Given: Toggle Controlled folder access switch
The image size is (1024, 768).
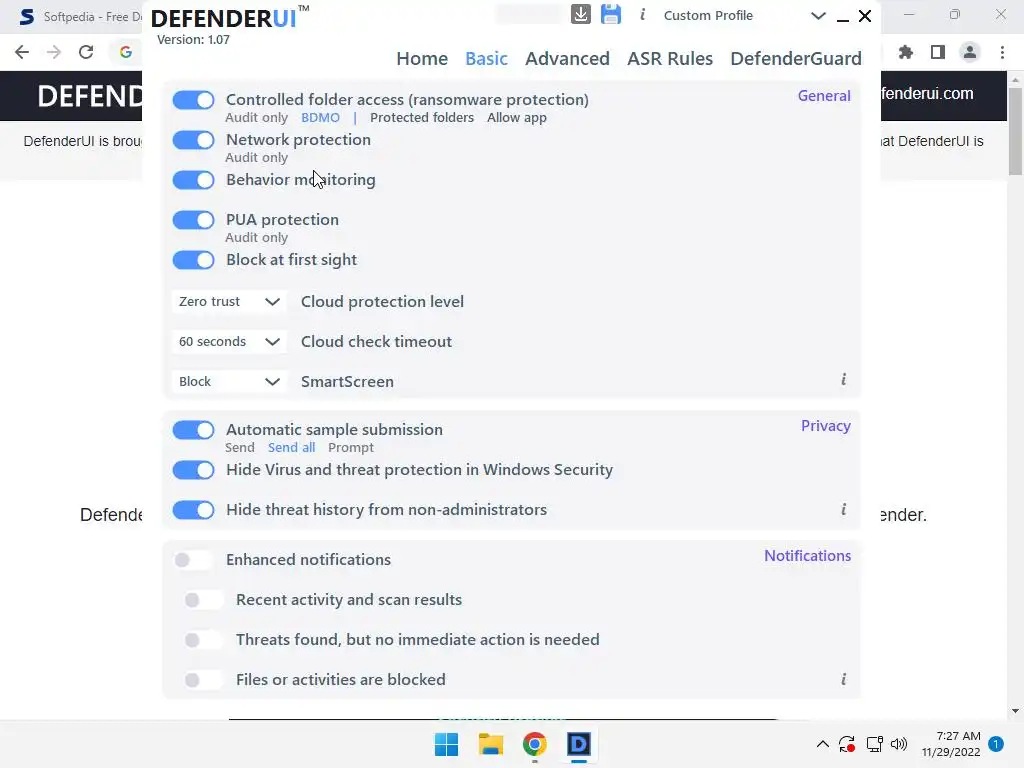Looking at the screenshot, I should (193, 100).
